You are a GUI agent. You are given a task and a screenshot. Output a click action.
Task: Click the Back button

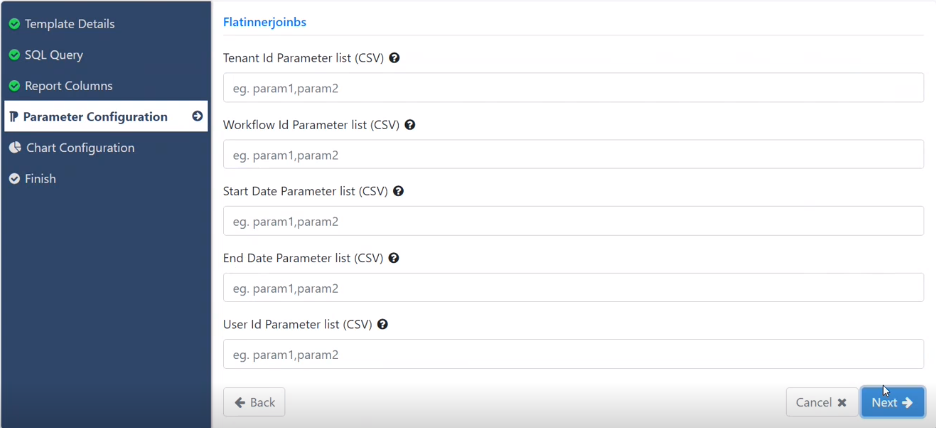click(254, 402)
